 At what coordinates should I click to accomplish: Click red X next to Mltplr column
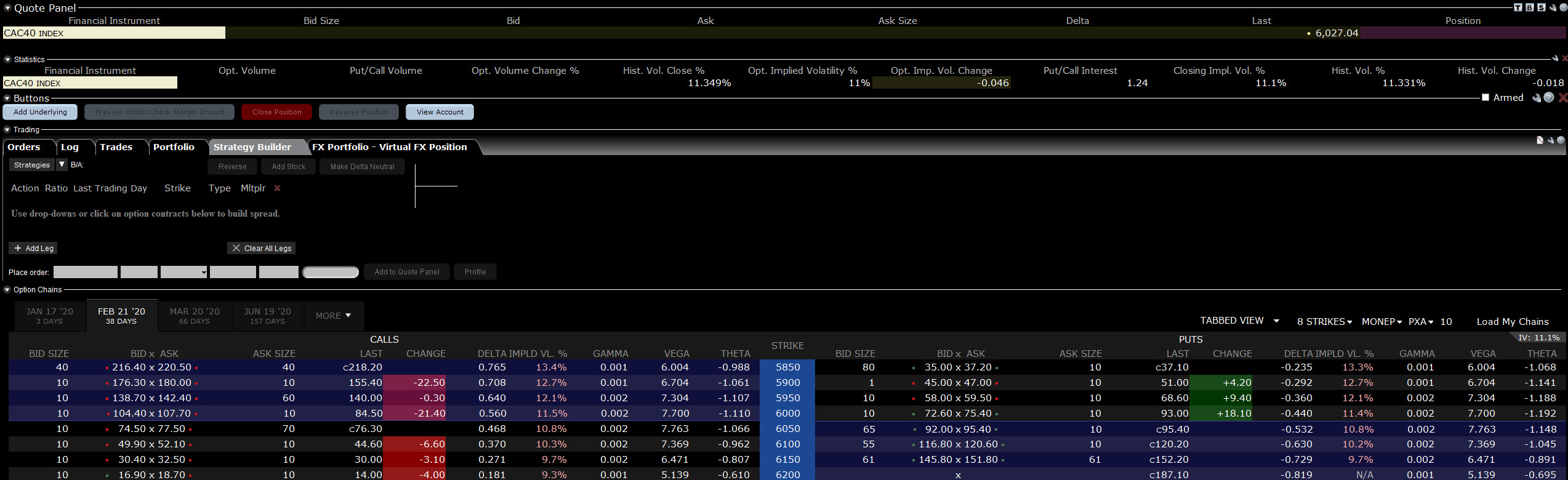pyautogui.click(x=277, y=188)
